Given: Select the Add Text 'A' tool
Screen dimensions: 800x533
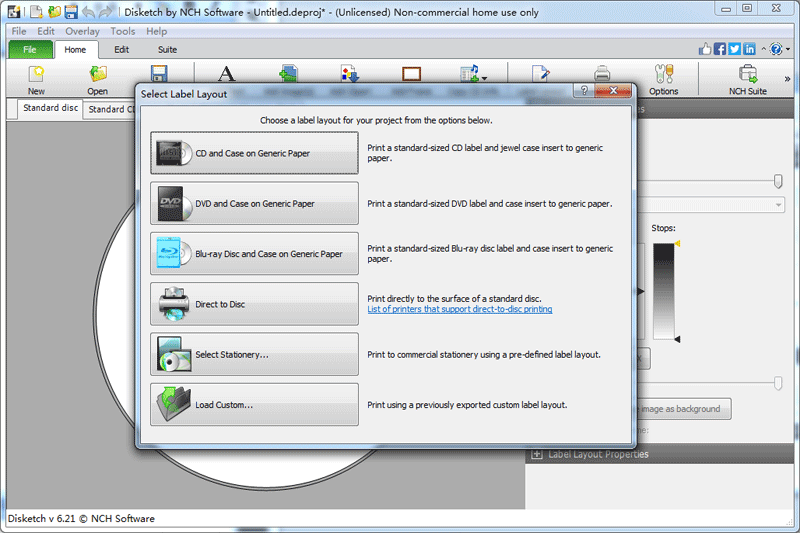Looking at the screenshot, I should [227, 73].
